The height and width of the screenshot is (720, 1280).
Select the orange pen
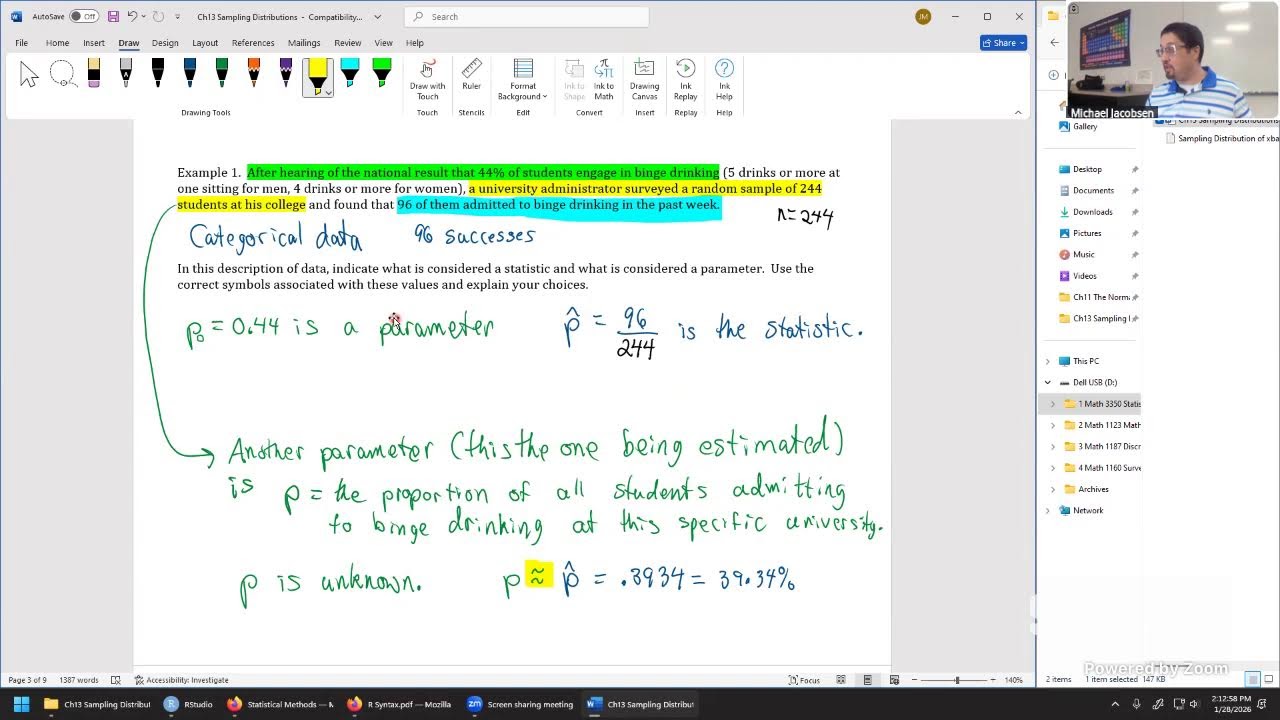tap(254, 73)
